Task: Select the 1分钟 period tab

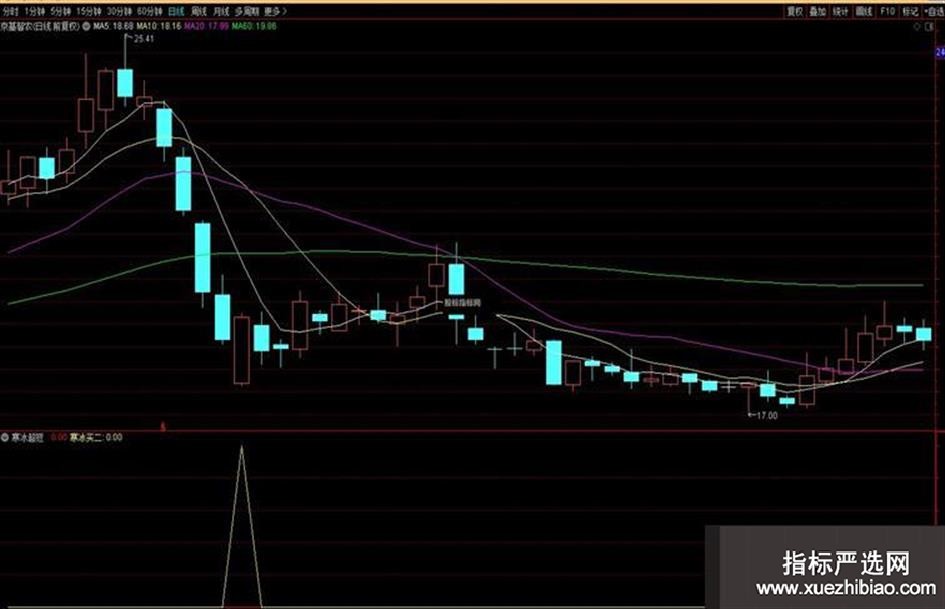Action: click(x=35, y=11)
